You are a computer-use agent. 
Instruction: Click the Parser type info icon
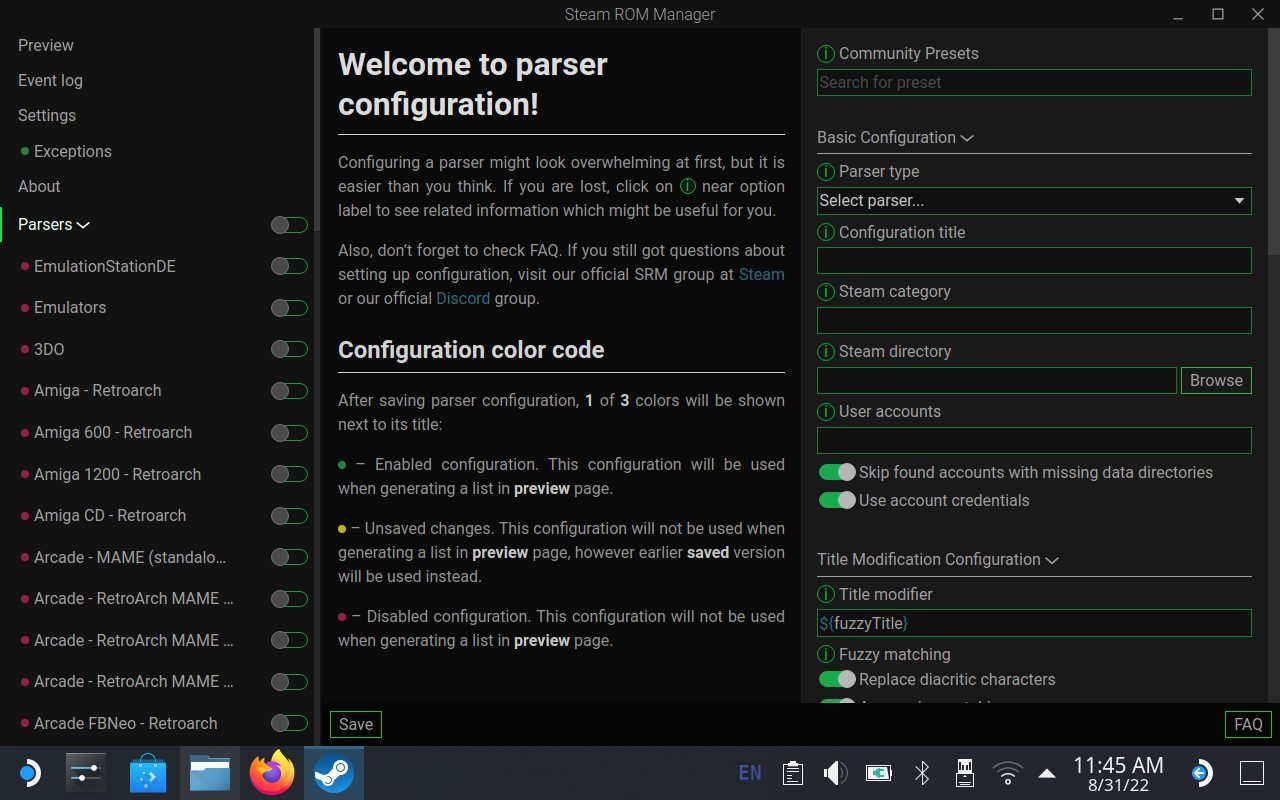pyautogui.click(x=825, y=171)
